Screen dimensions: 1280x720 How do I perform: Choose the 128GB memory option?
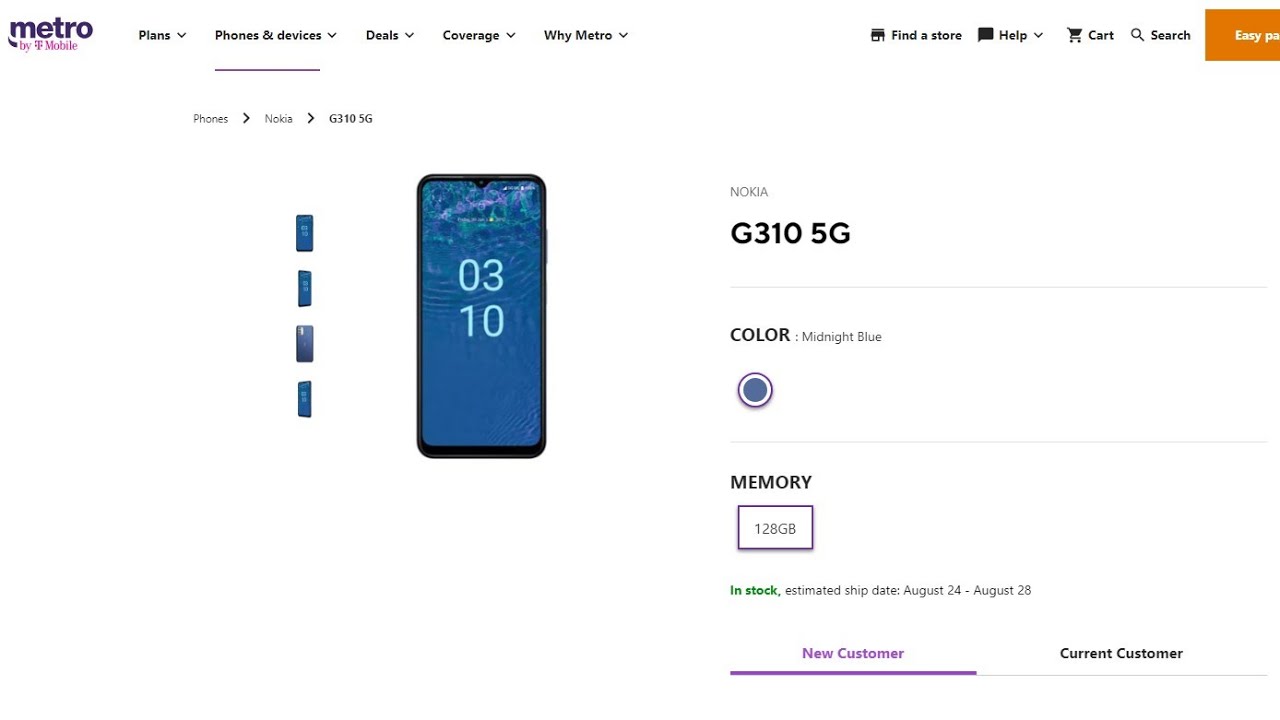[775, 528]
